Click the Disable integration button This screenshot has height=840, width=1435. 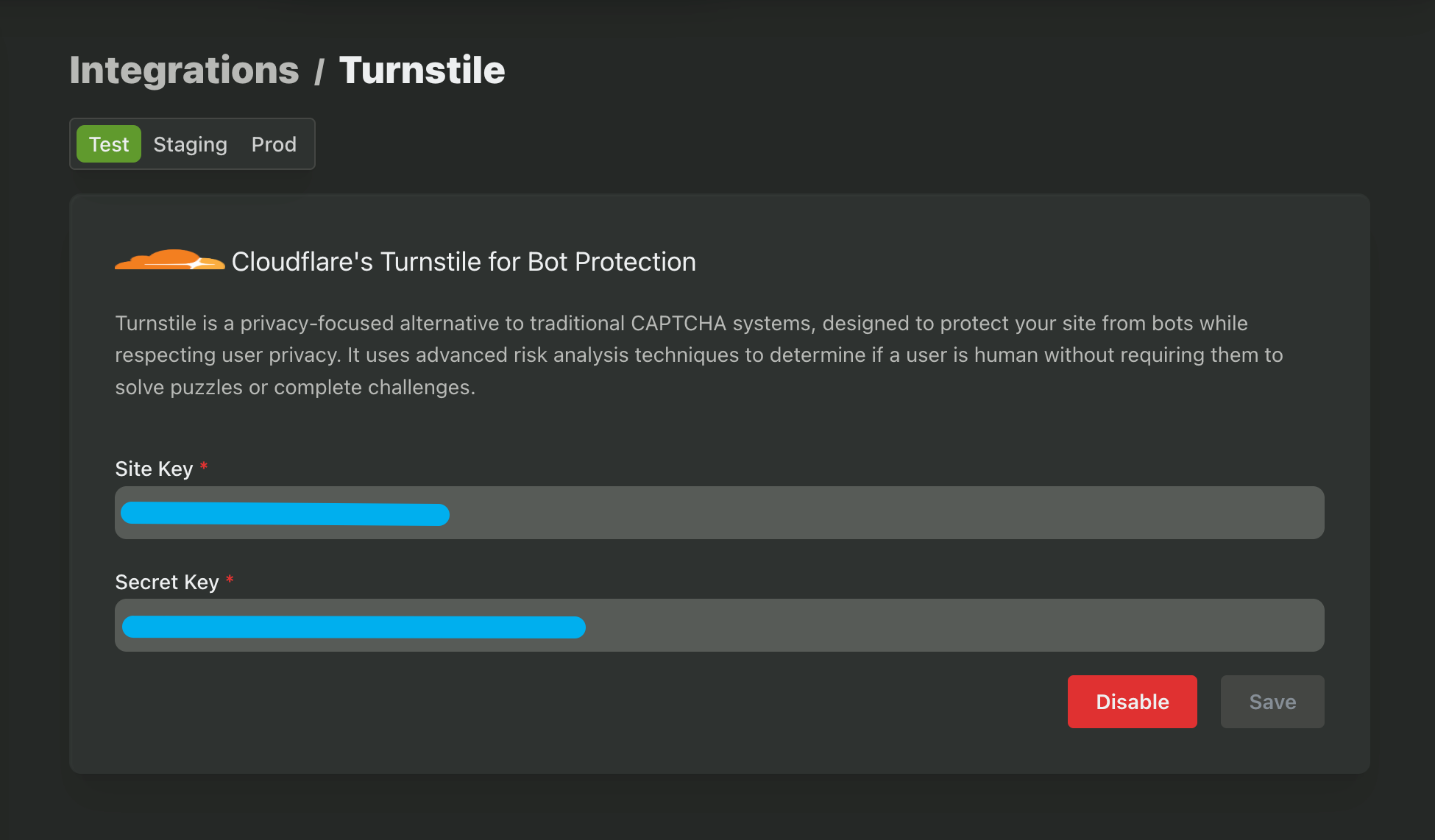pyautogui.click(x=1132, y=701)
